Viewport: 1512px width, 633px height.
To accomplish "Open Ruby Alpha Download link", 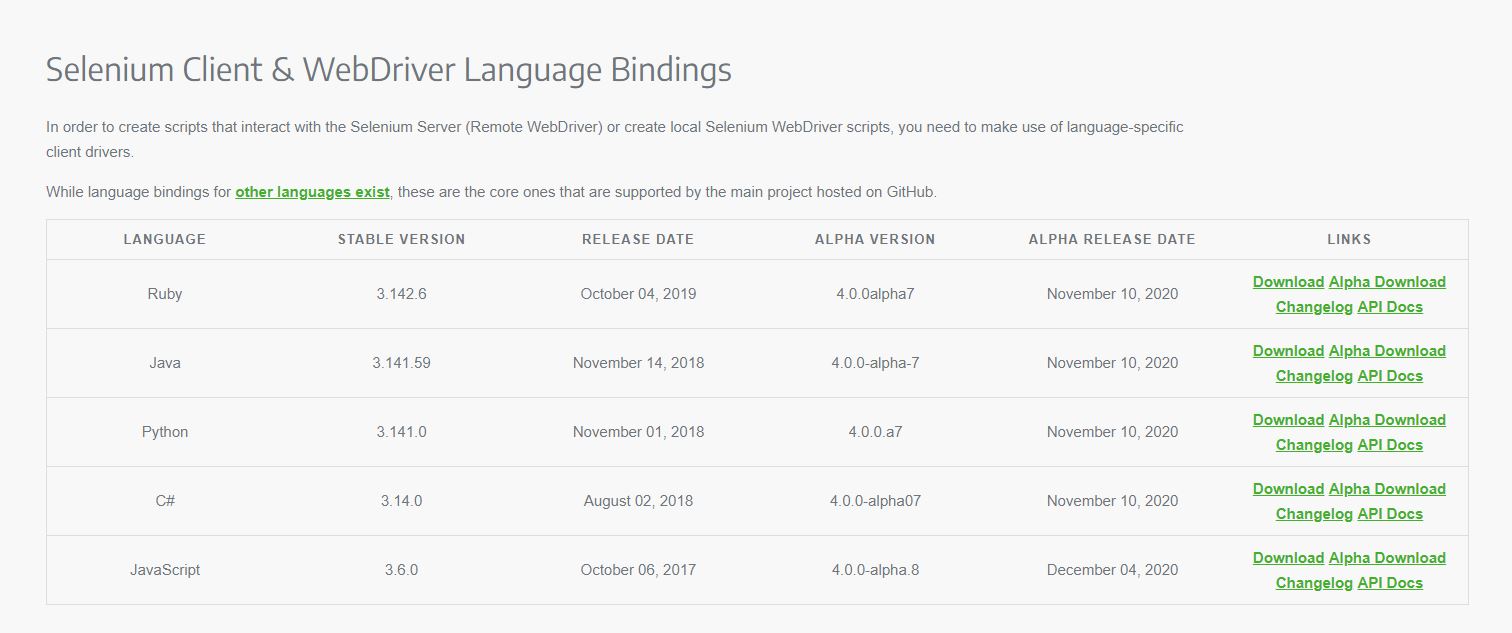I will pos(1387,282).
